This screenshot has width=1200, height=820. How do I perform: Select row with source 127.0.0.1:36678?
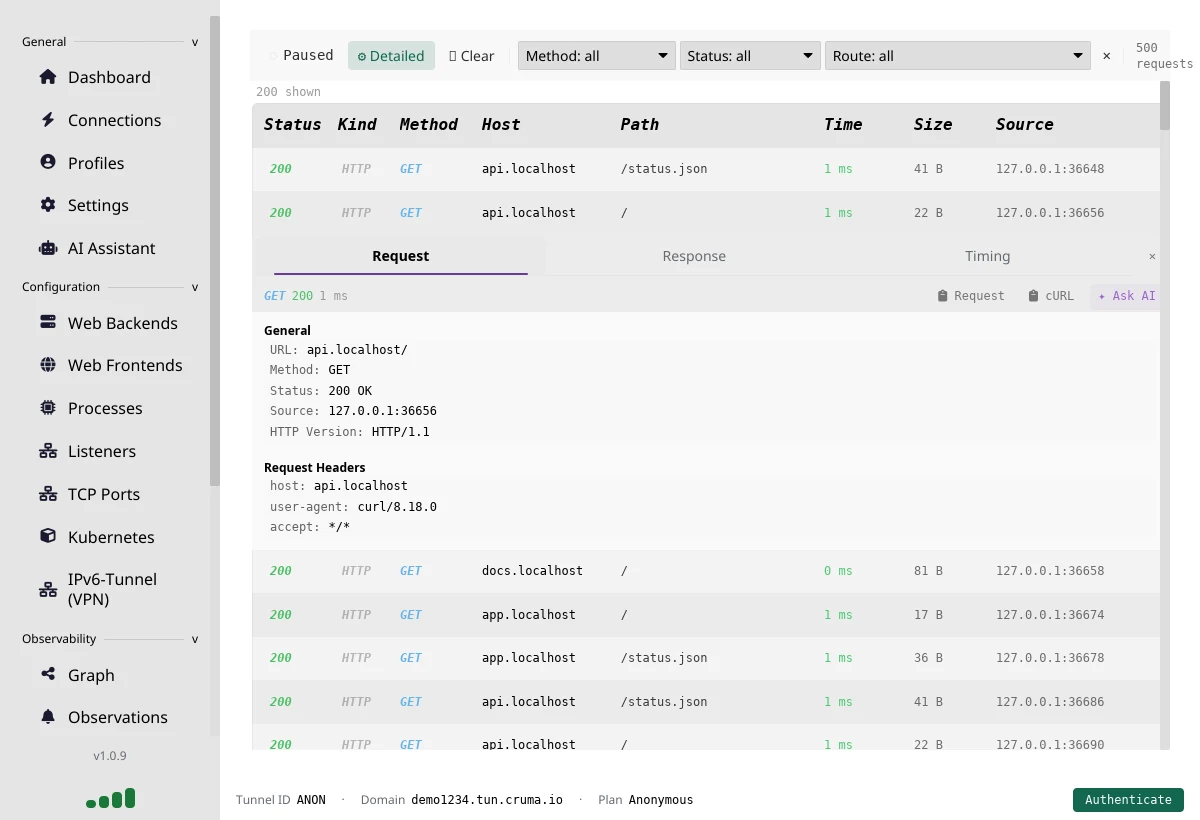click(x=706, y=658)
